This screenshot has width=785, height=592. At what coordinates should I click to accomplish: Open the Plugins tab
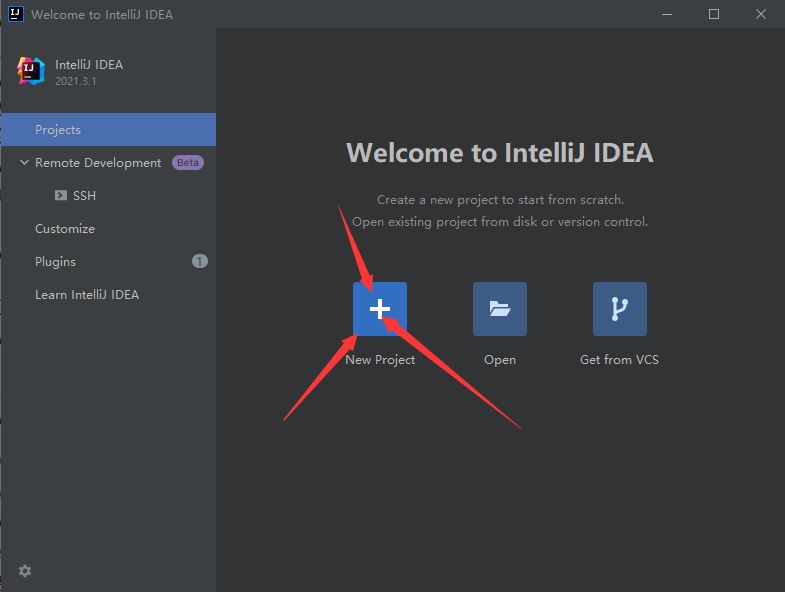click(109, 261)
